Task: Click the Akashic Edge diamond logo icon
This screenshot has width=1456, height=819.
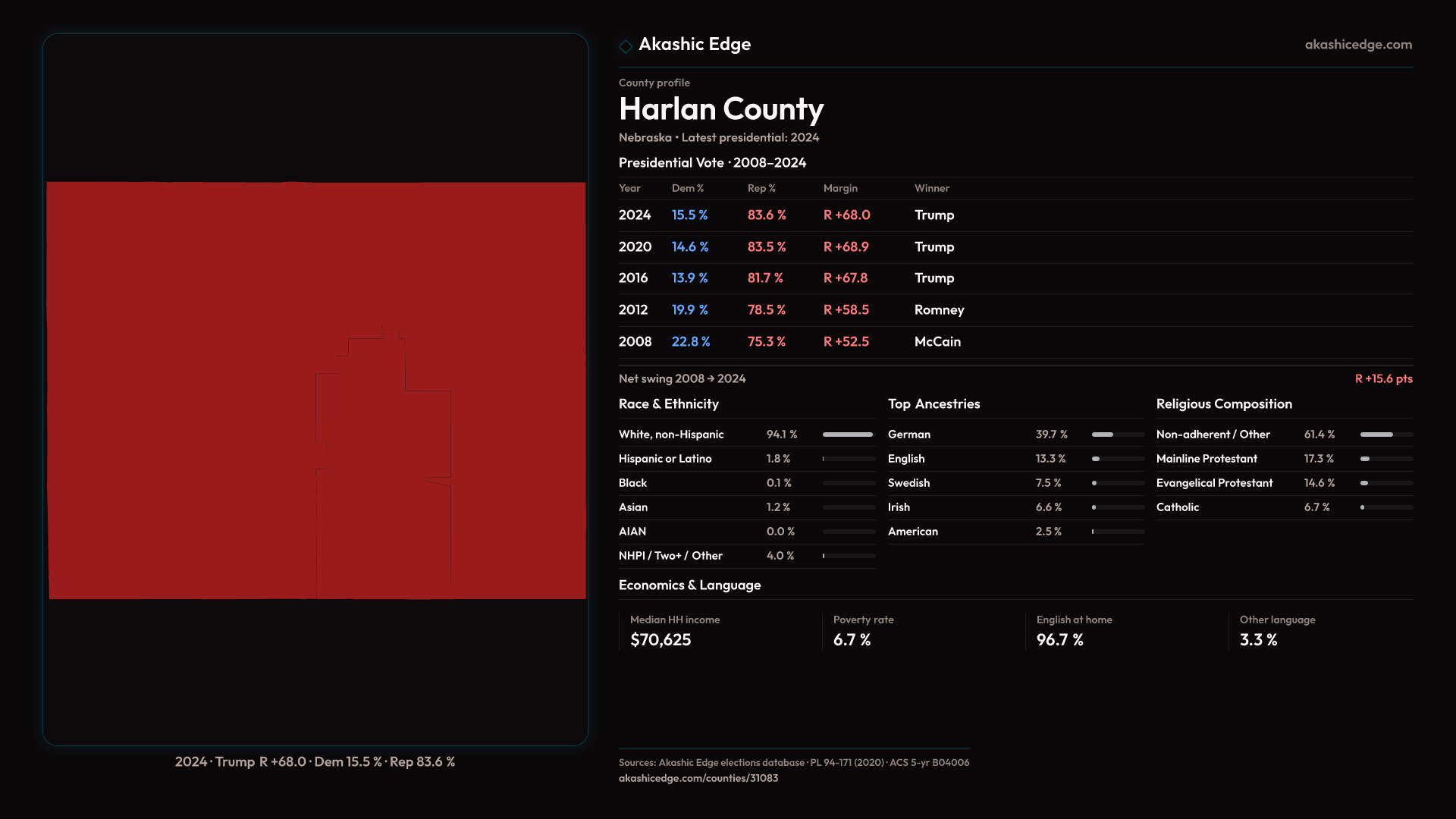Action: coord(626,46)
